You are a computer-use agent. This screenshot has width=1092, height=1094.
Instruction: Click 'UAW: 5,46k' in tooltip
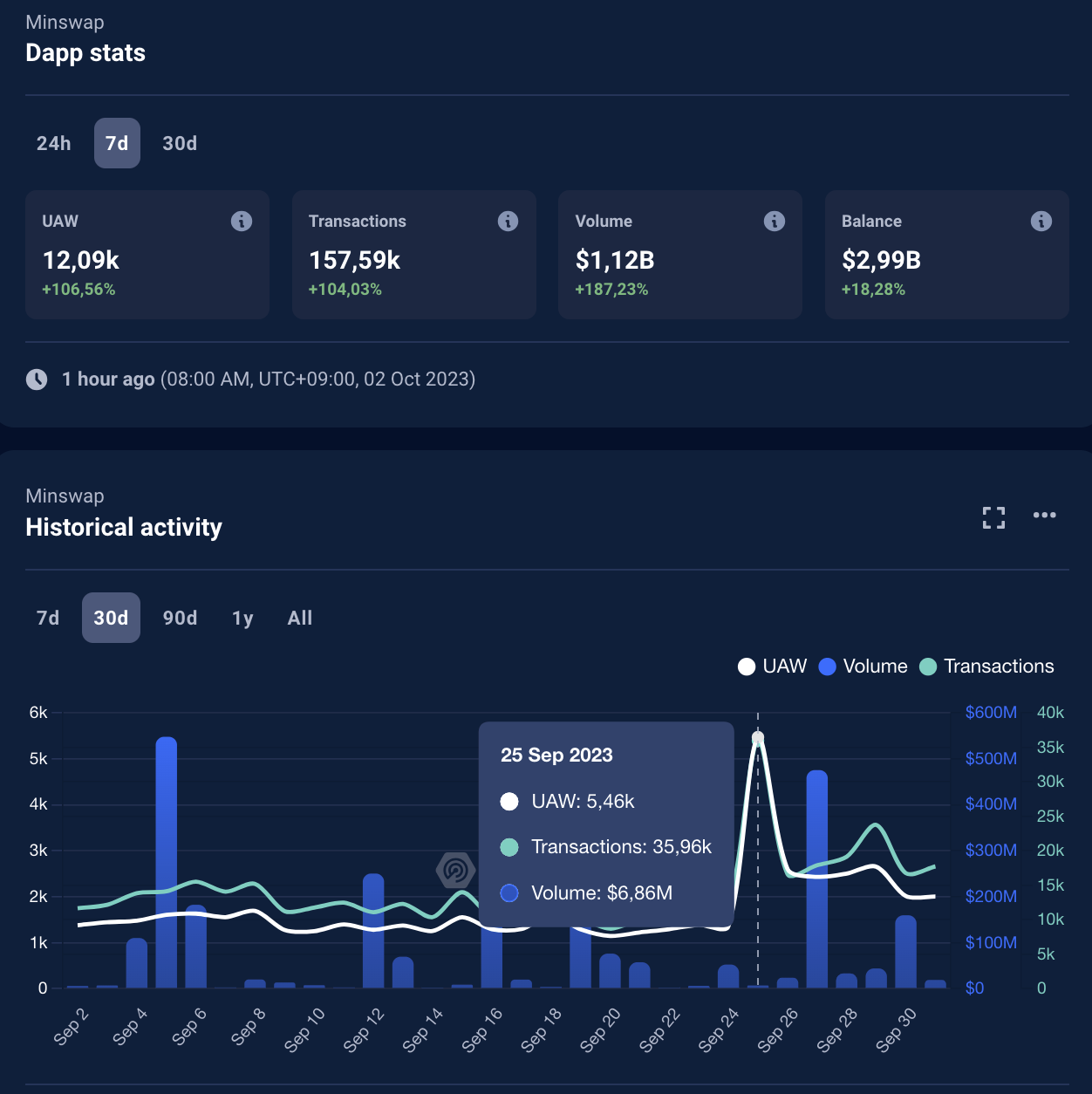click(x=583, y=802)
